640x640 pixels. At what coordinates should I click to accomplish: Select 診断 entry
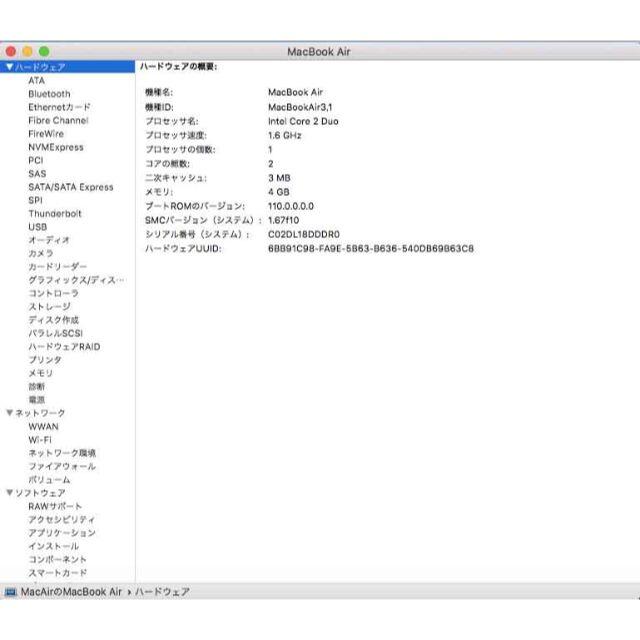[x=36, y=387]
